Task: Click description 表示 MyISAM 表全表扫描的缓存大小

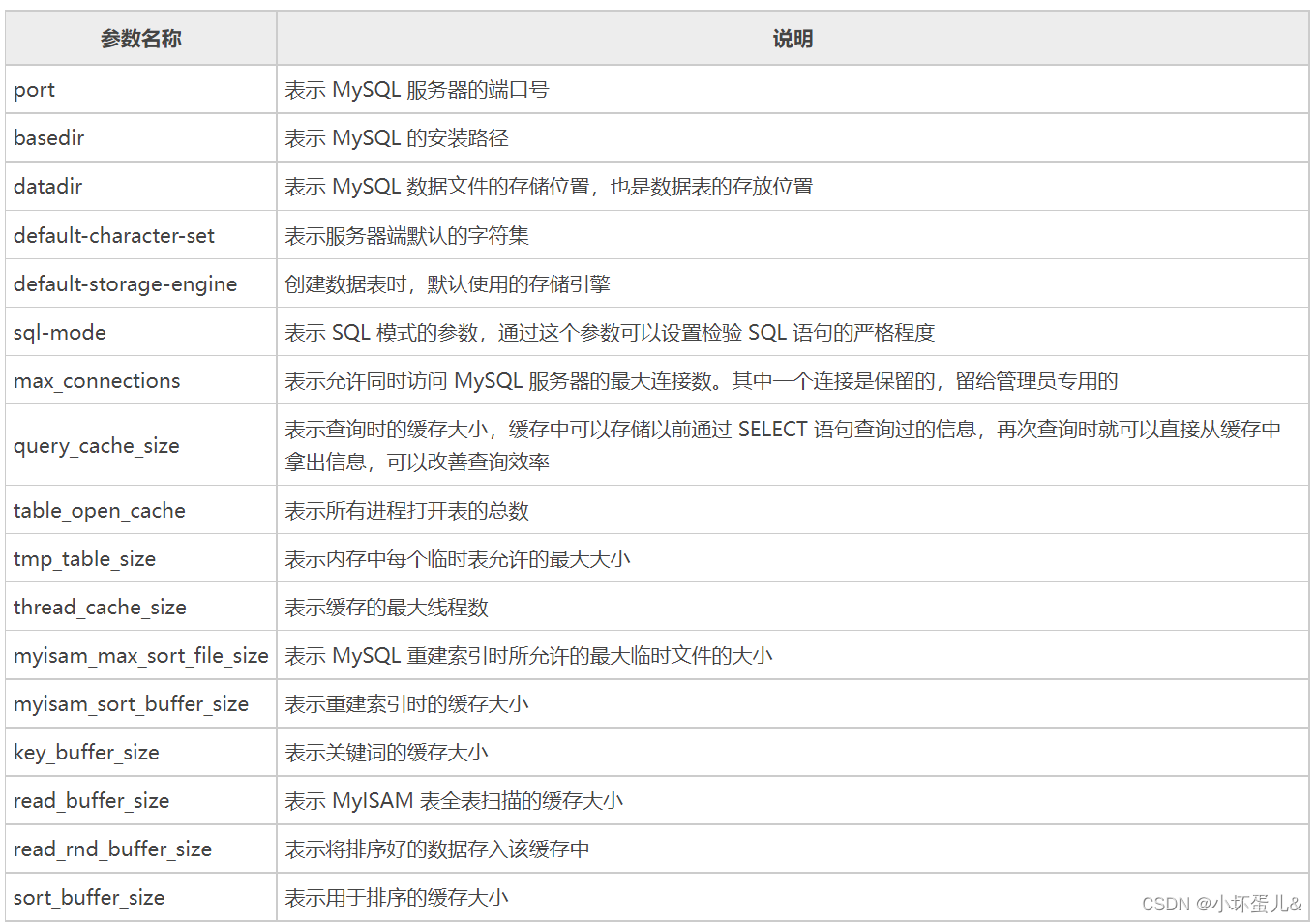Action: point(454,800)
